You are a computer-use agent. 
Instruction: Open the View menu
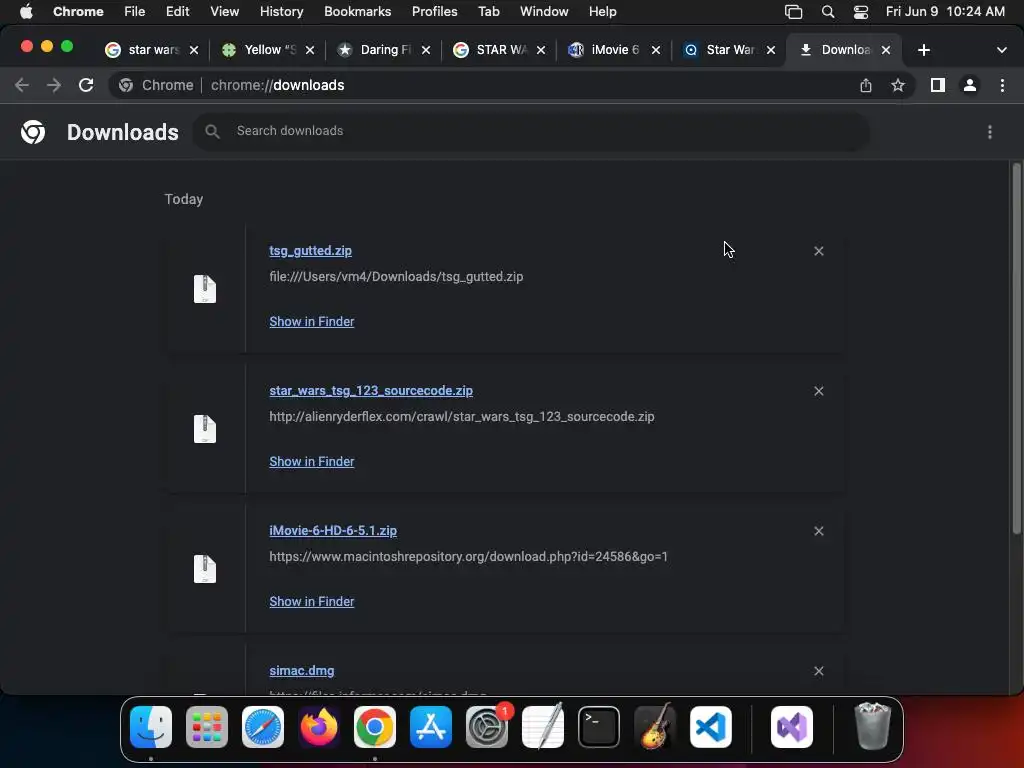pyautogui.click(x=224, y=11)
